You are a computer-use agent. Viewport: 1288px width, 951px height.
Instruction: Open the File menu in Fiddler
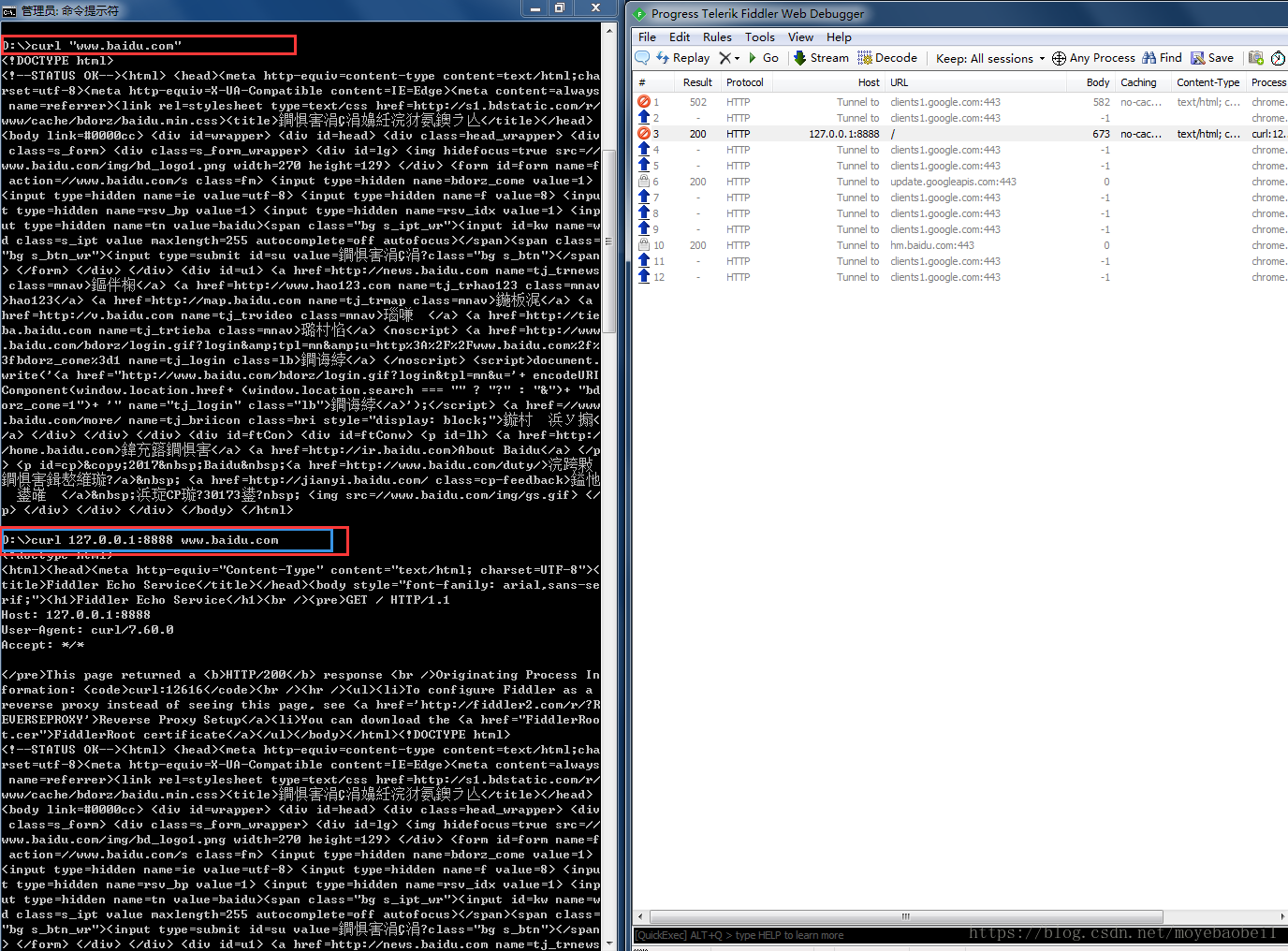(647, 37)
